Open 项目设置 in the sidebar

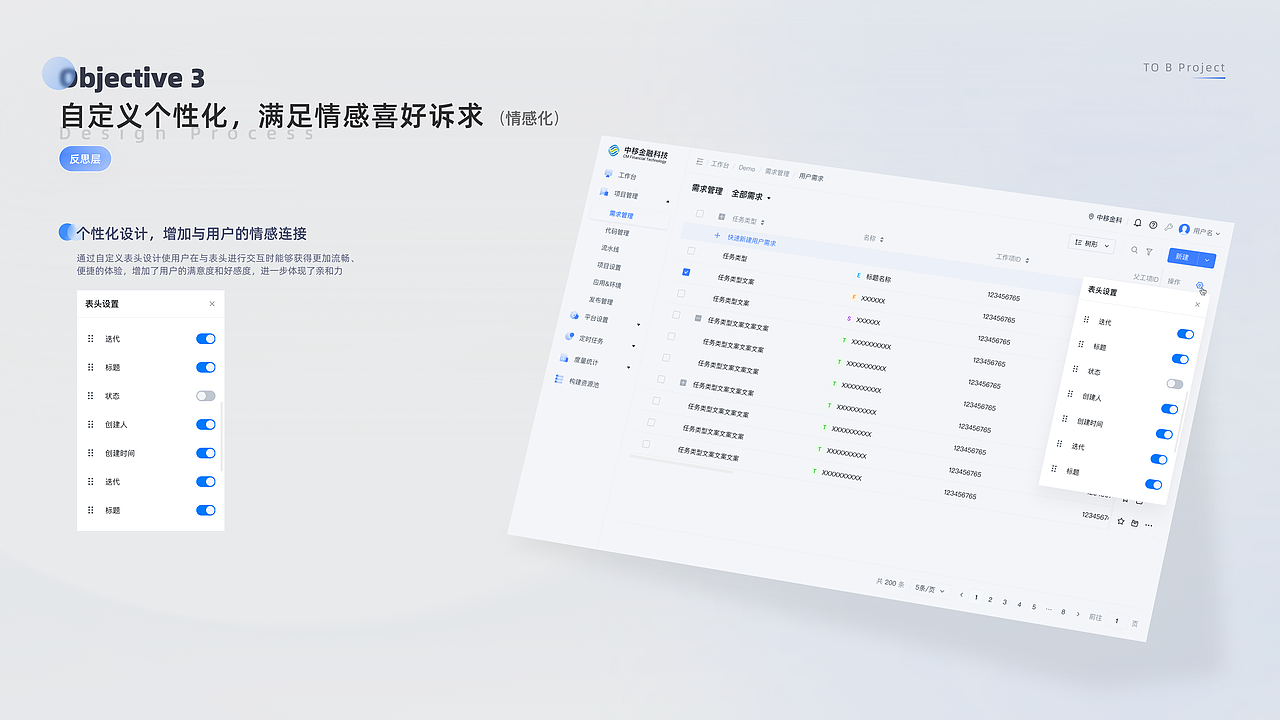pos(609,266)
